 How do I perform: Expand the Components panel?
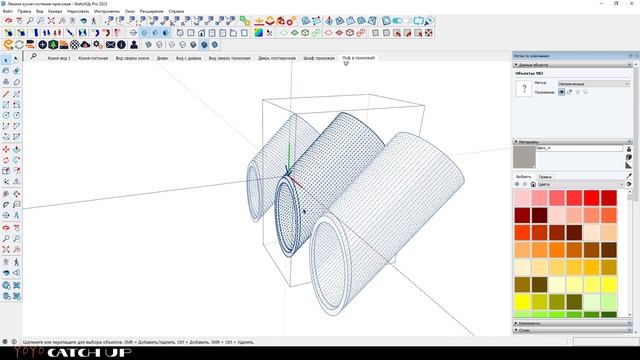[572, 323]
